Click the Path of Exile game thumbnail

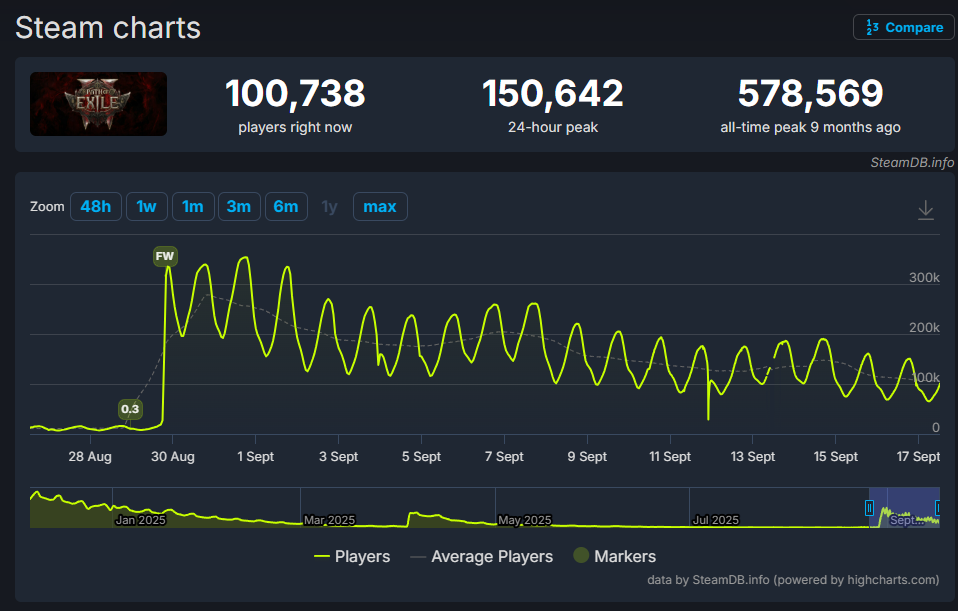98,104
